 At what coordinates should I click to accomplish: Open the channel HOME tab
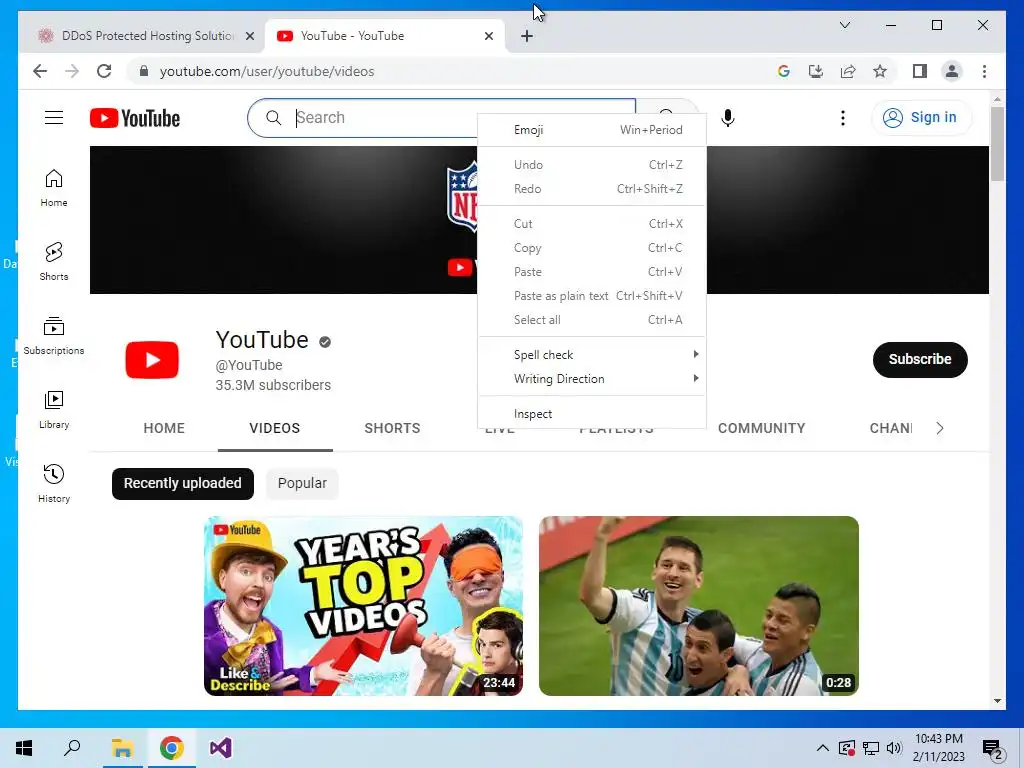pos(164,428)
